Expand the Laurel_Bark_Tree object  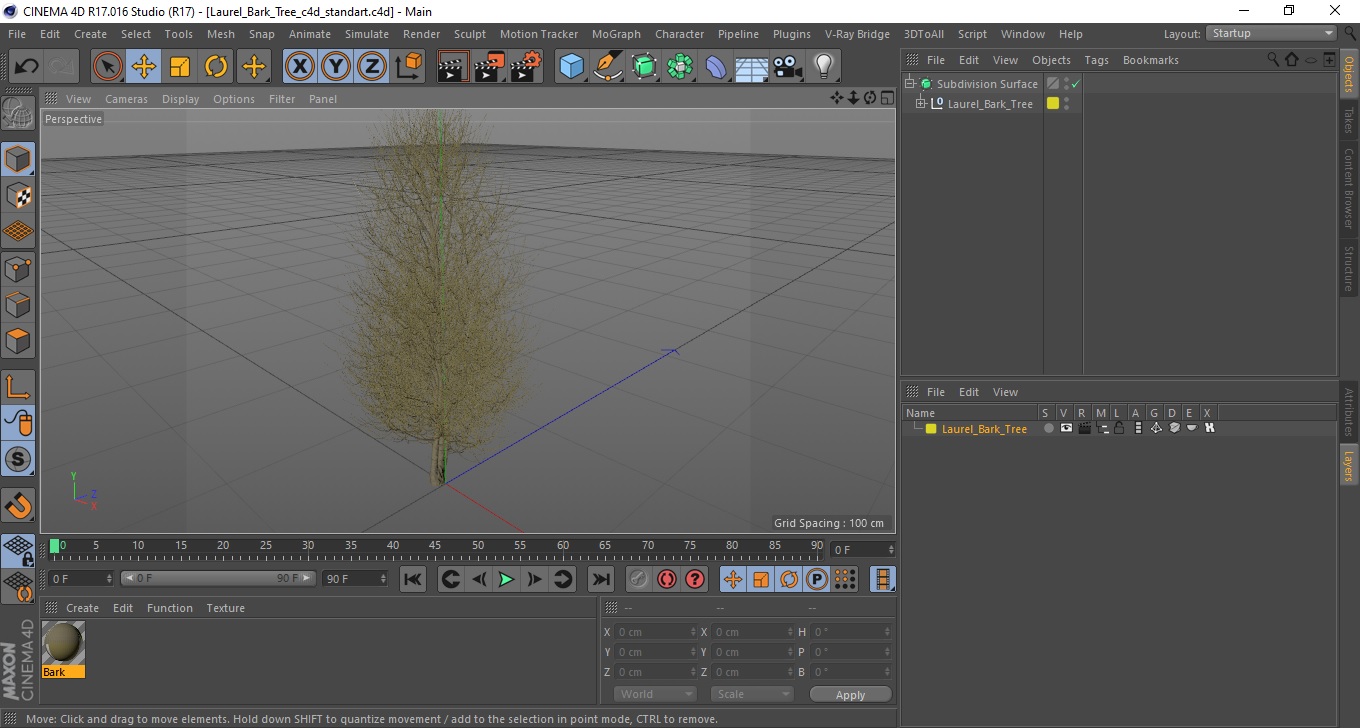(921, 103)
